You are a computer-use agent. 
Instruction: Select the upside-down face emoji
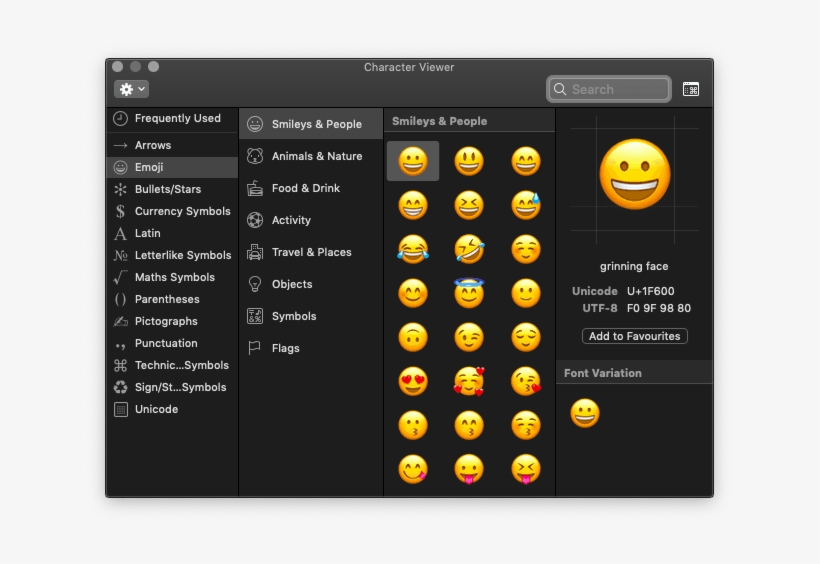413,337
